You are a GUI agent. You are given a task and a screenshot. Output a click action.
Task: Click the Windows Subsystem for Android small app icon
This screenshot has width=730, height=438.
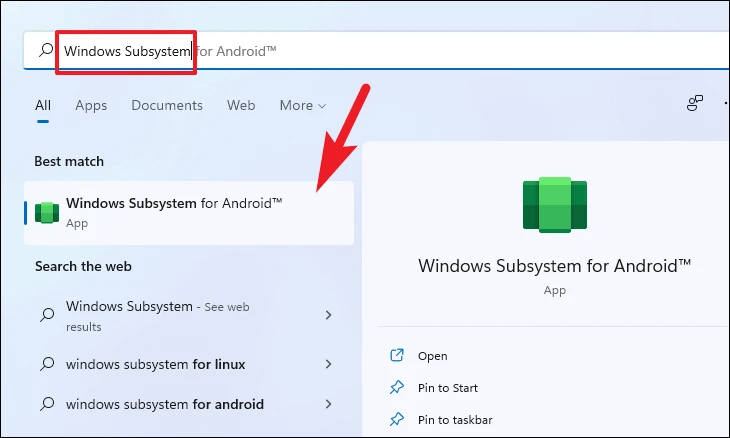click(47, 213)
